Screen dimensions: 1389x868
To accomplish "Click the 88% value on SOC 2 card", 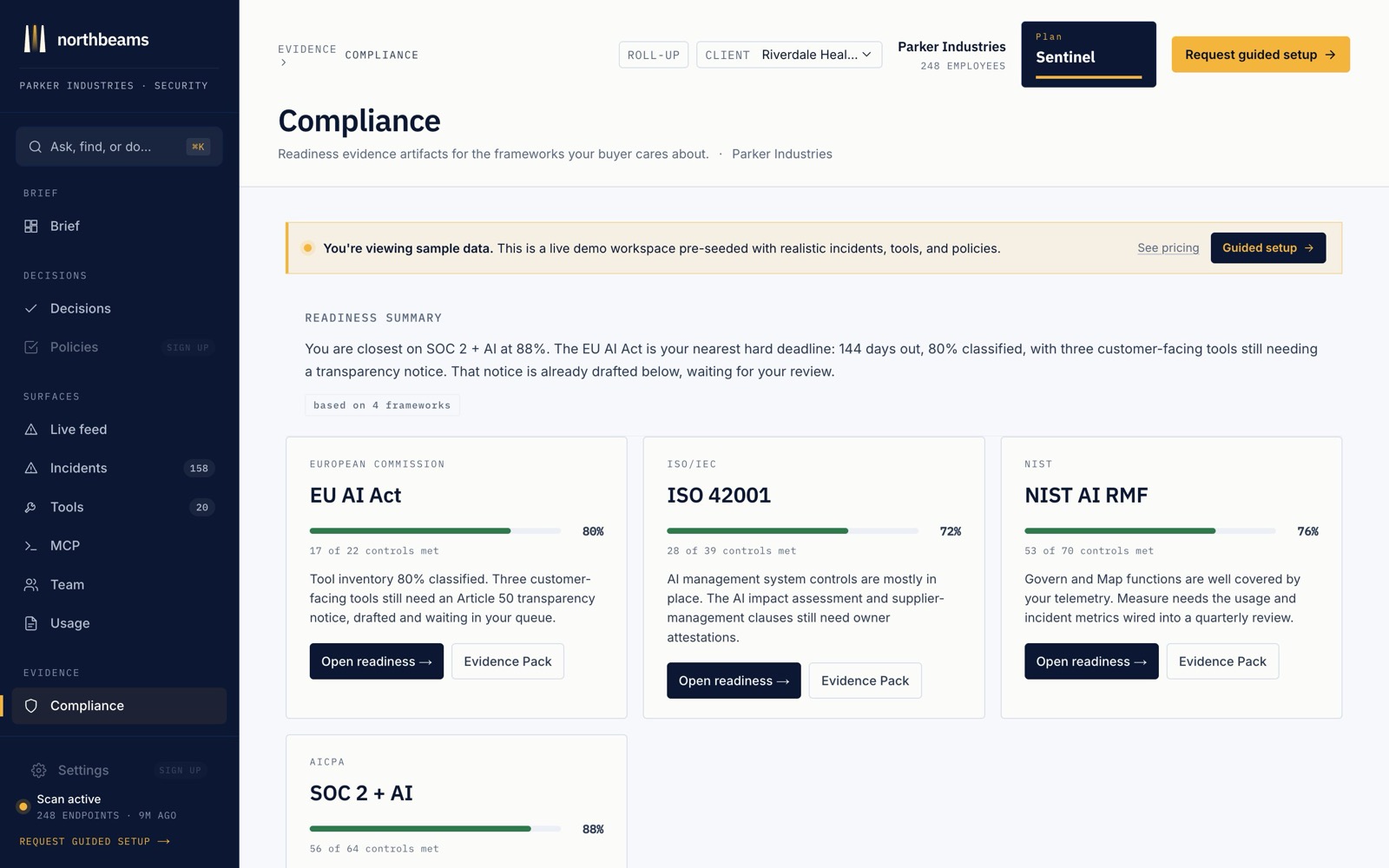I will 593,829.
